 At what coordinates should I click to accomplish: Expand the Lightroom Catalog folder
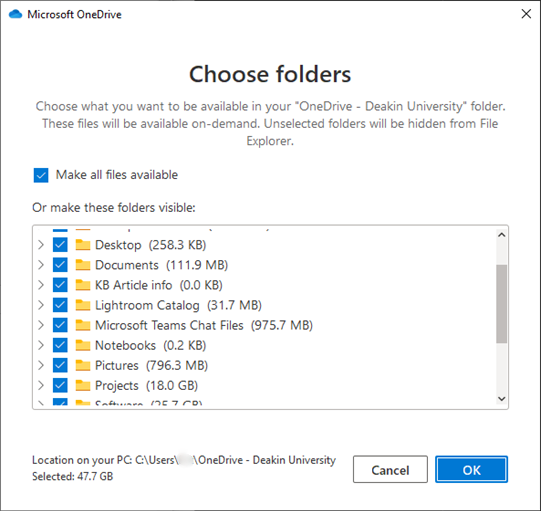41,305
